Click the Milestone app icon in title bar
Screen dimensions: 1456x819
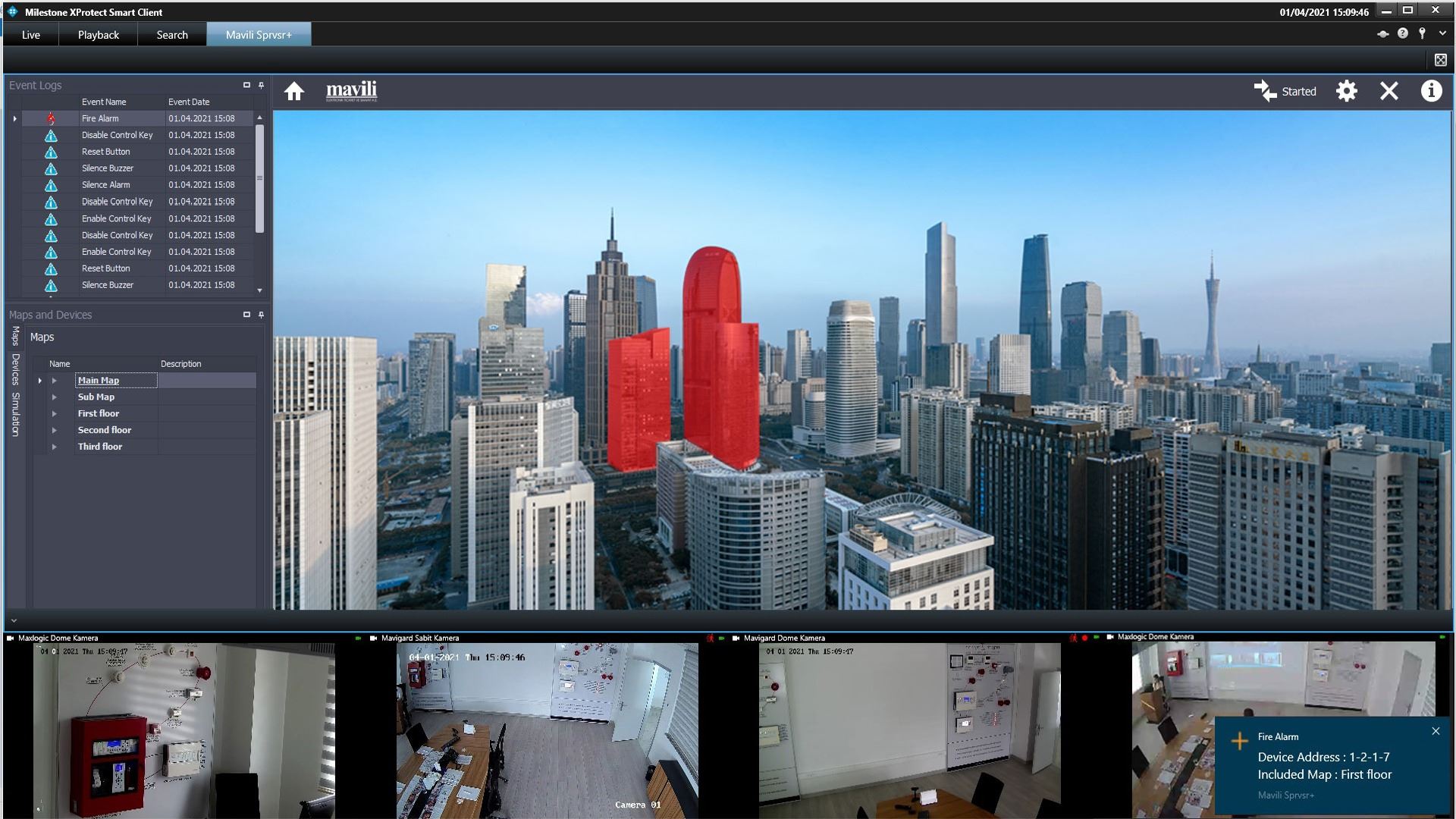click(12, 11)
